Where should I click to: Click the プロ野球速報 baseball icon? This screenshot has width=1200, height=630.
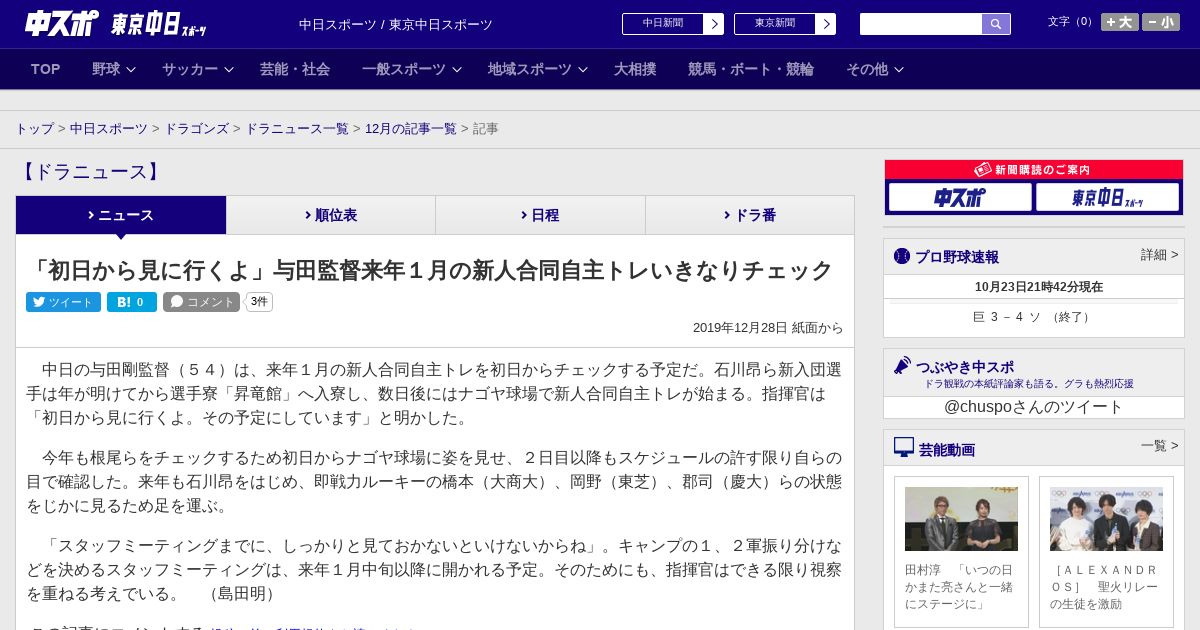pyautogui.click(x=902, y=256)
